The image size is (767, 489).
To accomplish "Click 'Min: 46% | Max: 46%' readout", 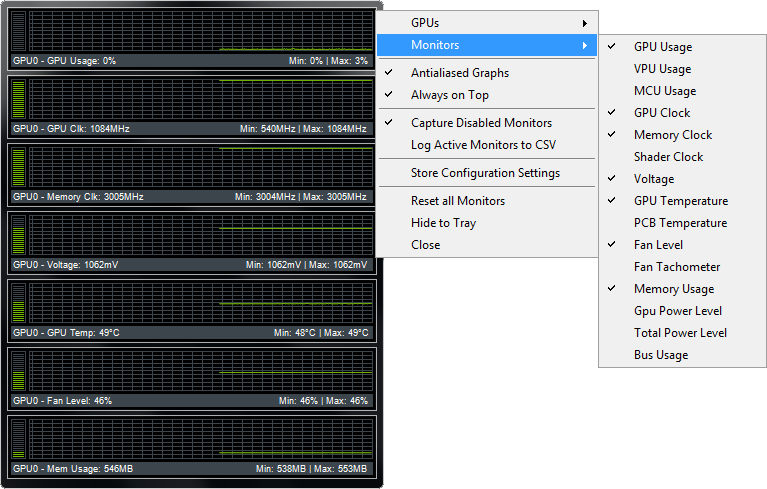I will (x=323, y=400).
